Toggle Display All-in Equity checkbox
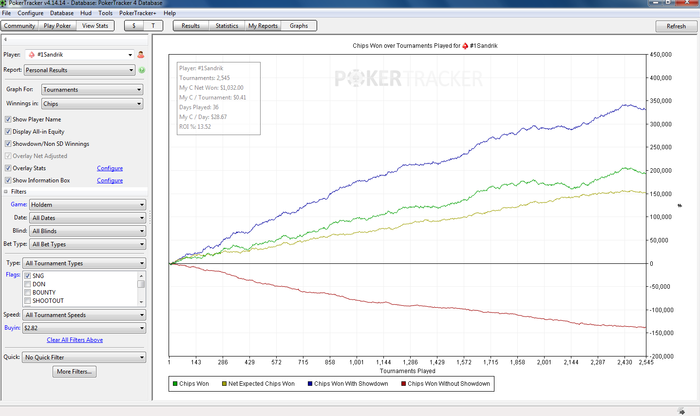 pos(8,131)
